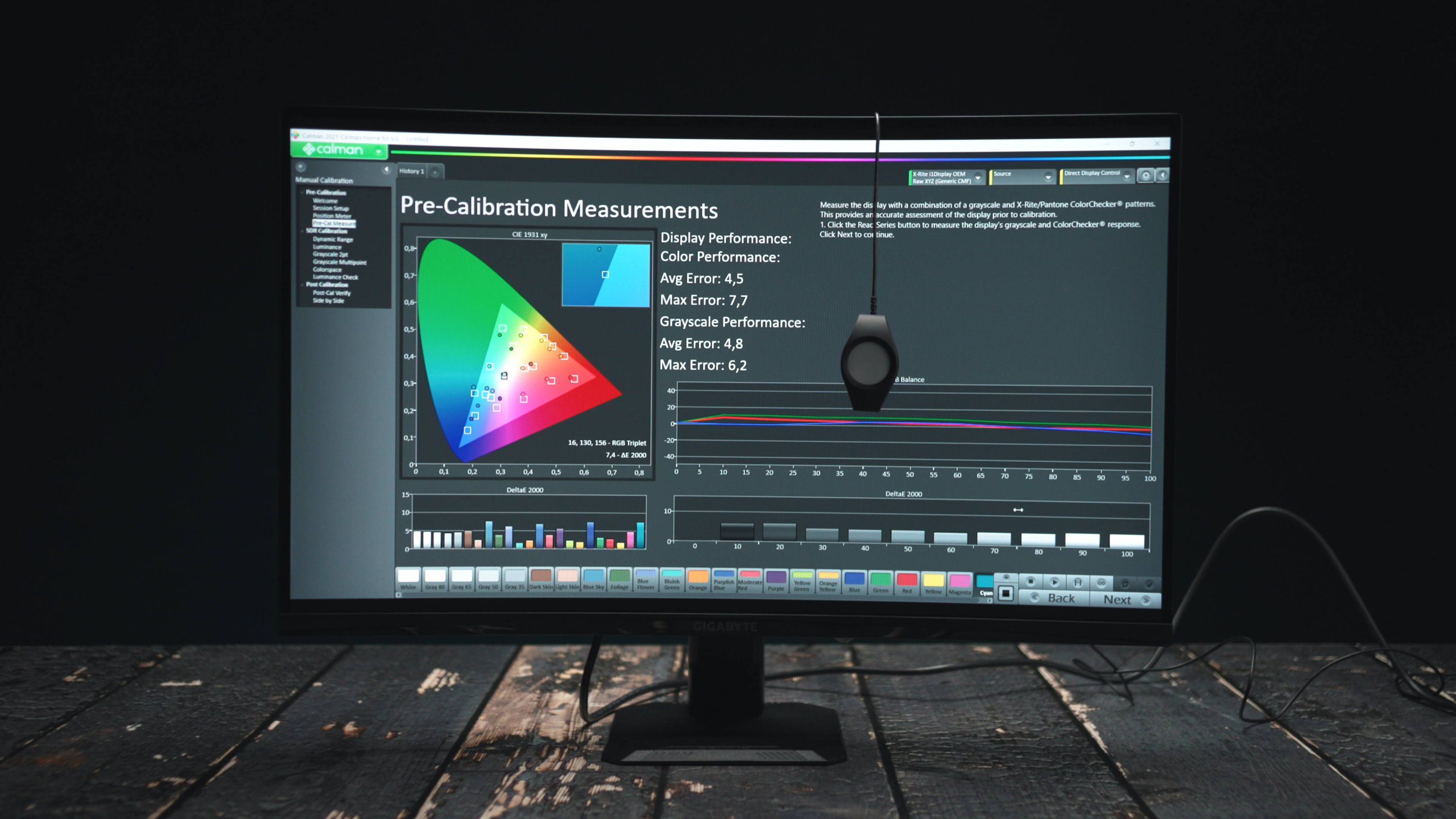Collapse the SDR Calibration tree section
The width and height of the screenshot is (1456, 819).
pos(301,231)
